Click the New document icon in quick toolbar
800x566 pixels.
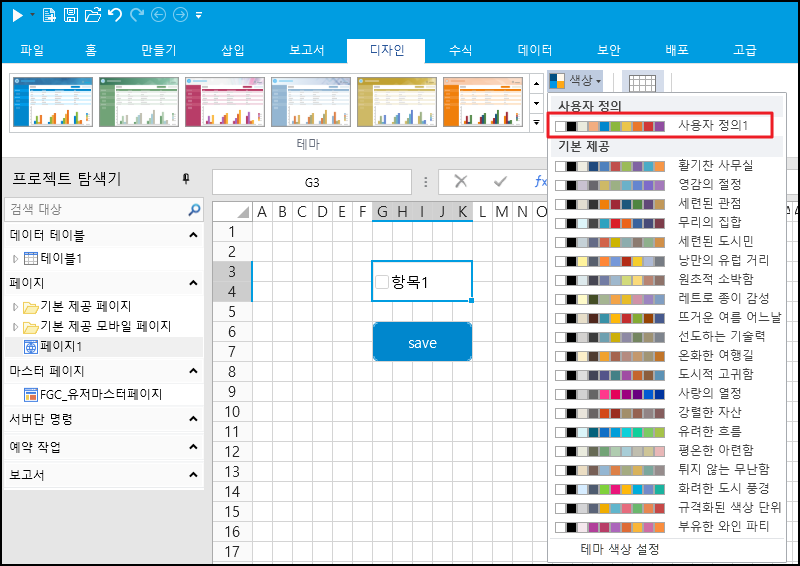50,15
